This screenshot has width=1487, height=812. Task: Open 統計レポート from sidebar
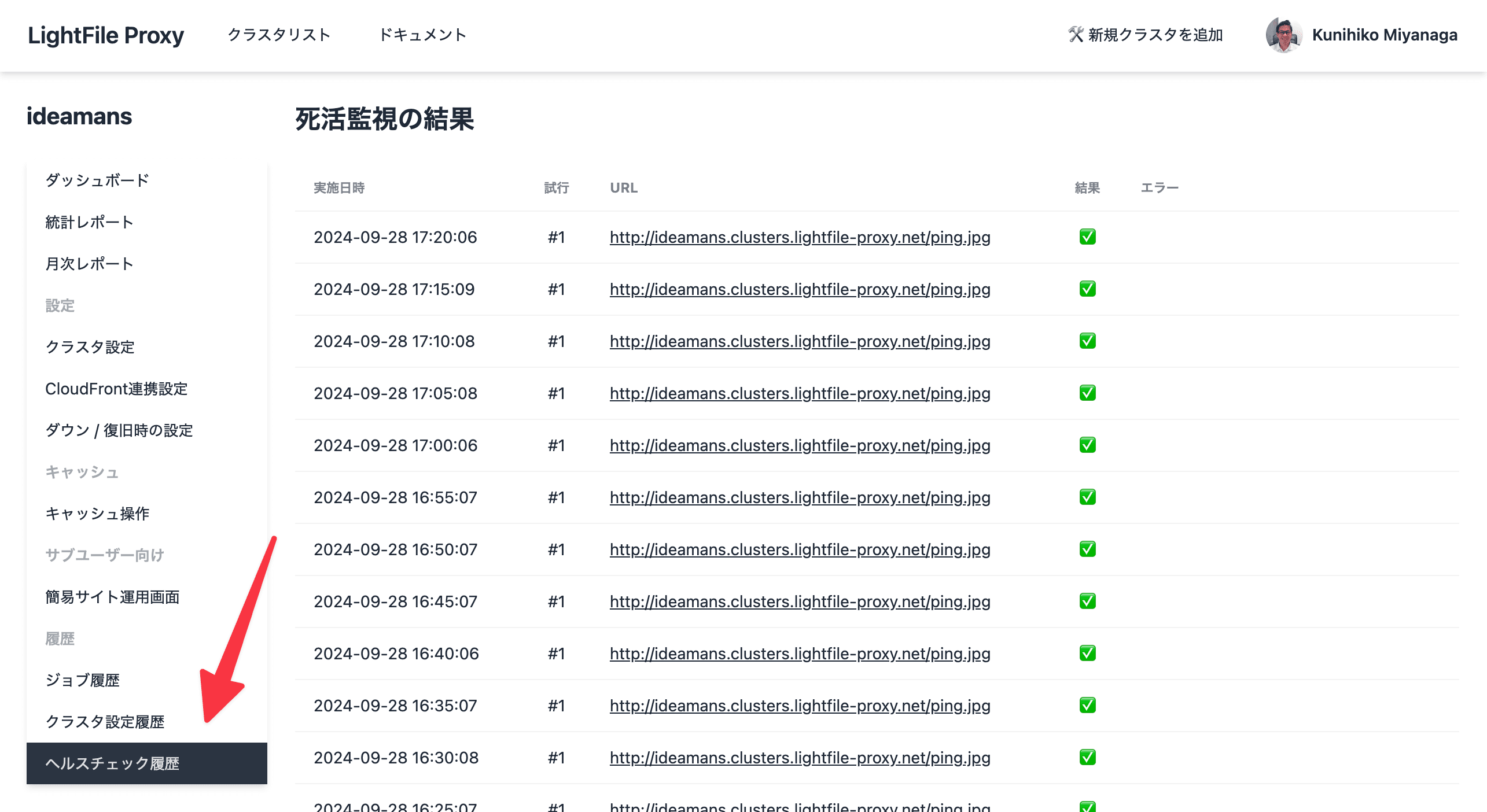(x=90, y=222)
